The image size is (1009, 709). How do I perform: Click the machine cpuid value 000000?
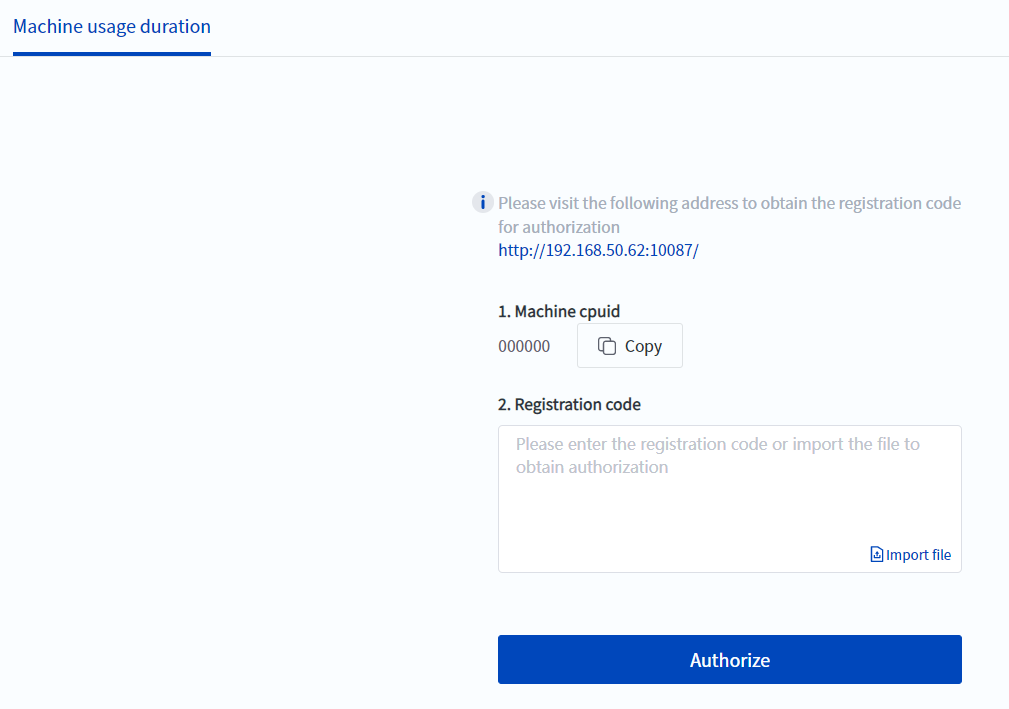tap(524, 346)
